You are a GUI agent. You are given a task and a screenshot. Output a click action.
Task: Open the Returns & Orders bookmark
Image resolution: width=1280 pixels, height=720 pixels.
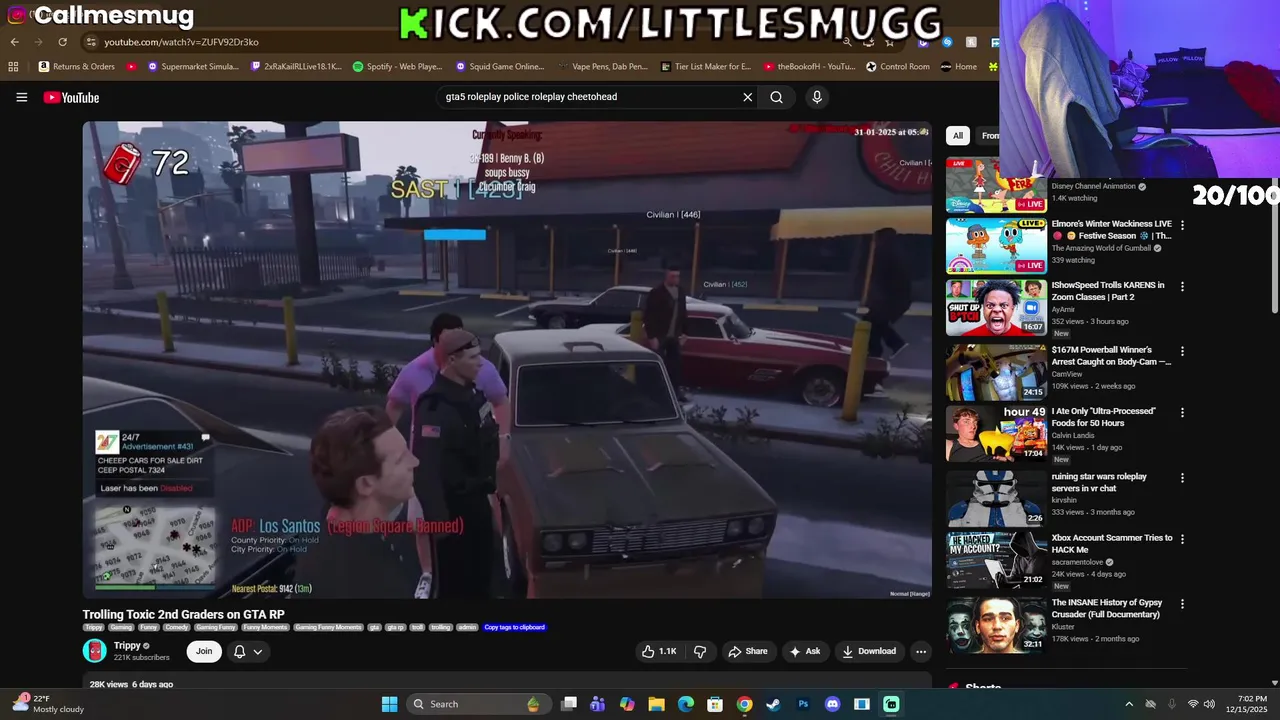point(77,67)
